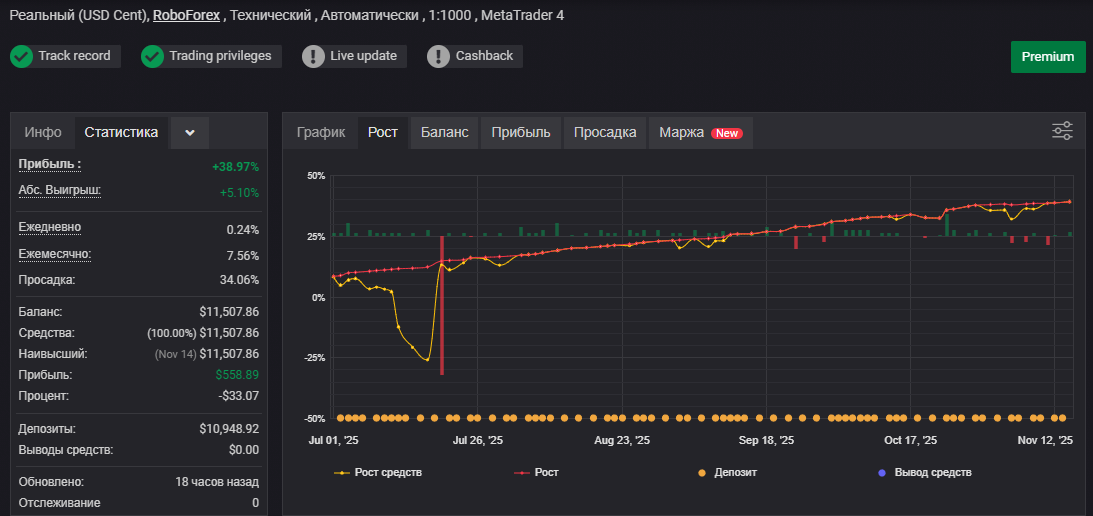This screenshot has width=1093, height=516.
Task: Click the last red growth point at chart end
Action: tap(1070, 202)
